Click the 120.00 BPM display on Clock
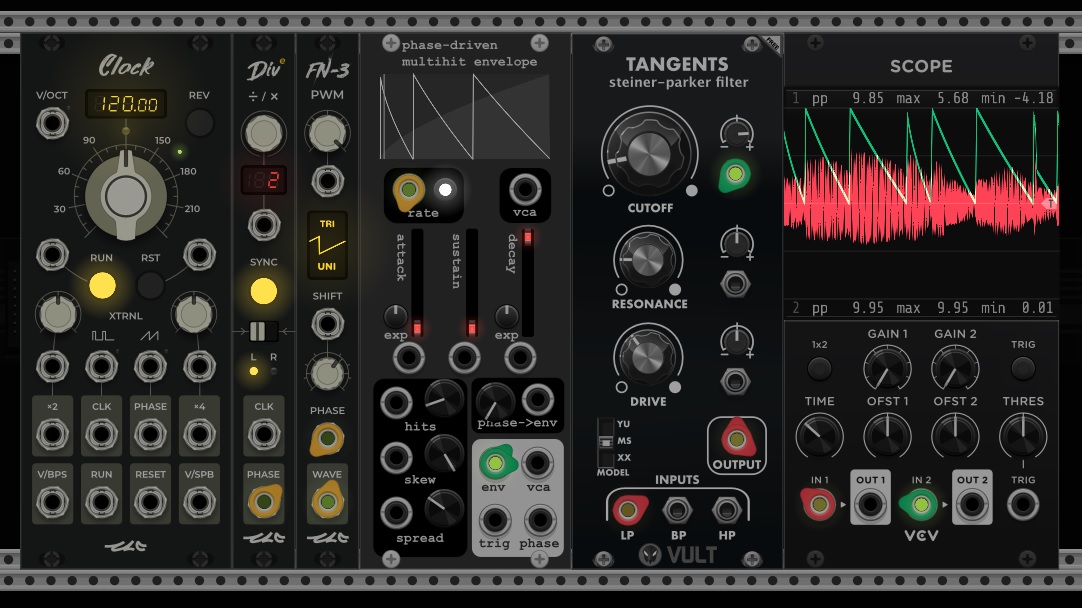 (x=126, y=104)
